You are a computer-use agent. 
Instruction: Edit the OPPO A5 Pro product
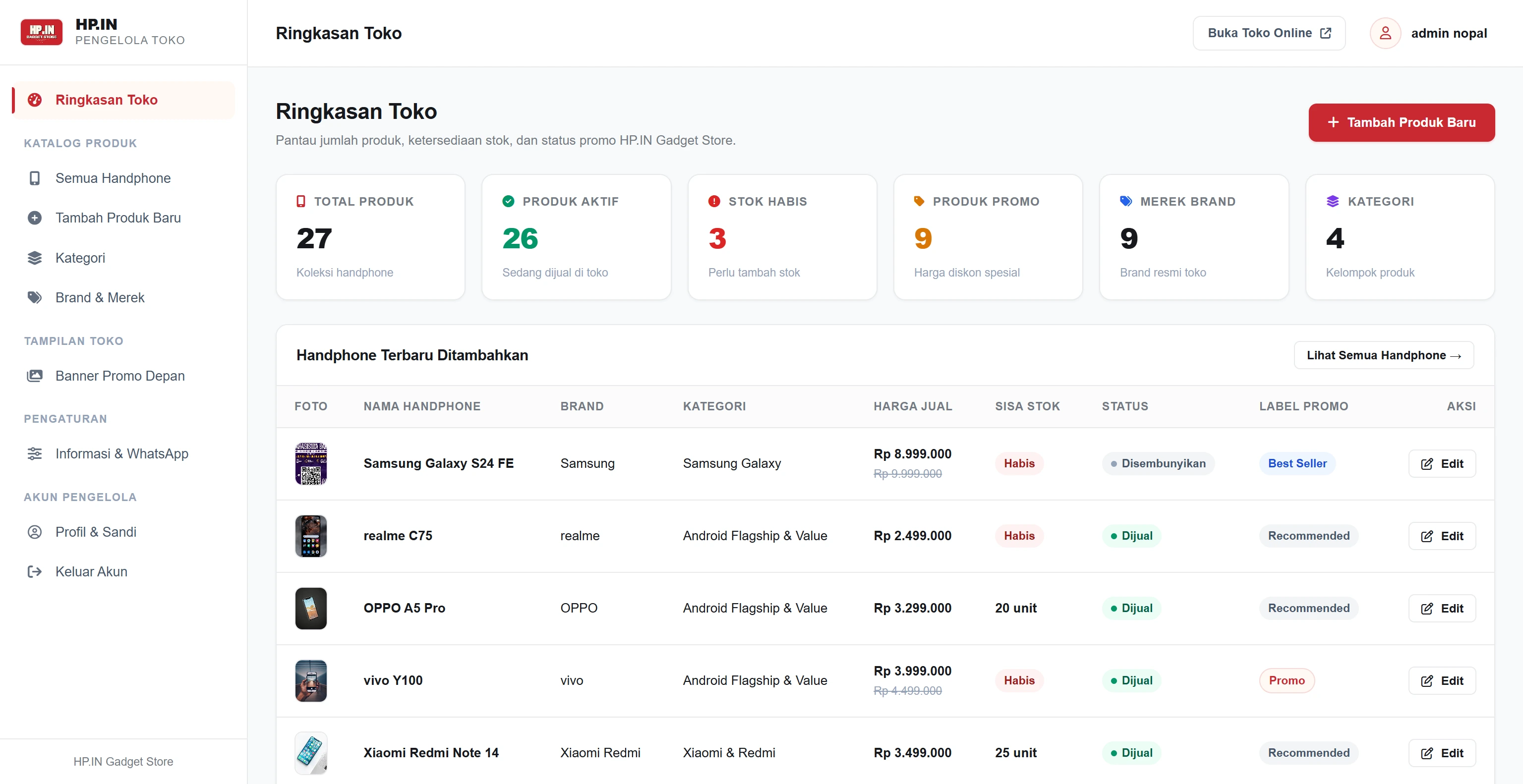[x=1442, y=609]
